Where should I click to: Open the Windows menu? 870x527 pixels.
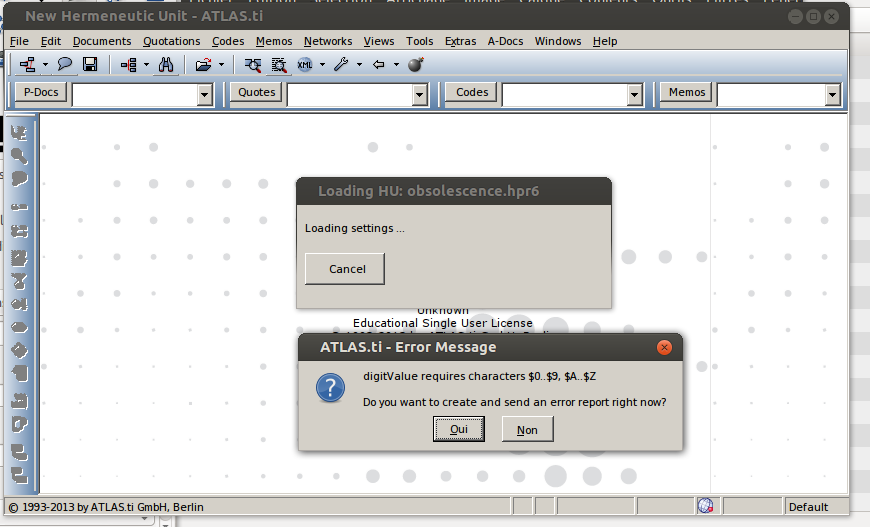coord(558,41)
